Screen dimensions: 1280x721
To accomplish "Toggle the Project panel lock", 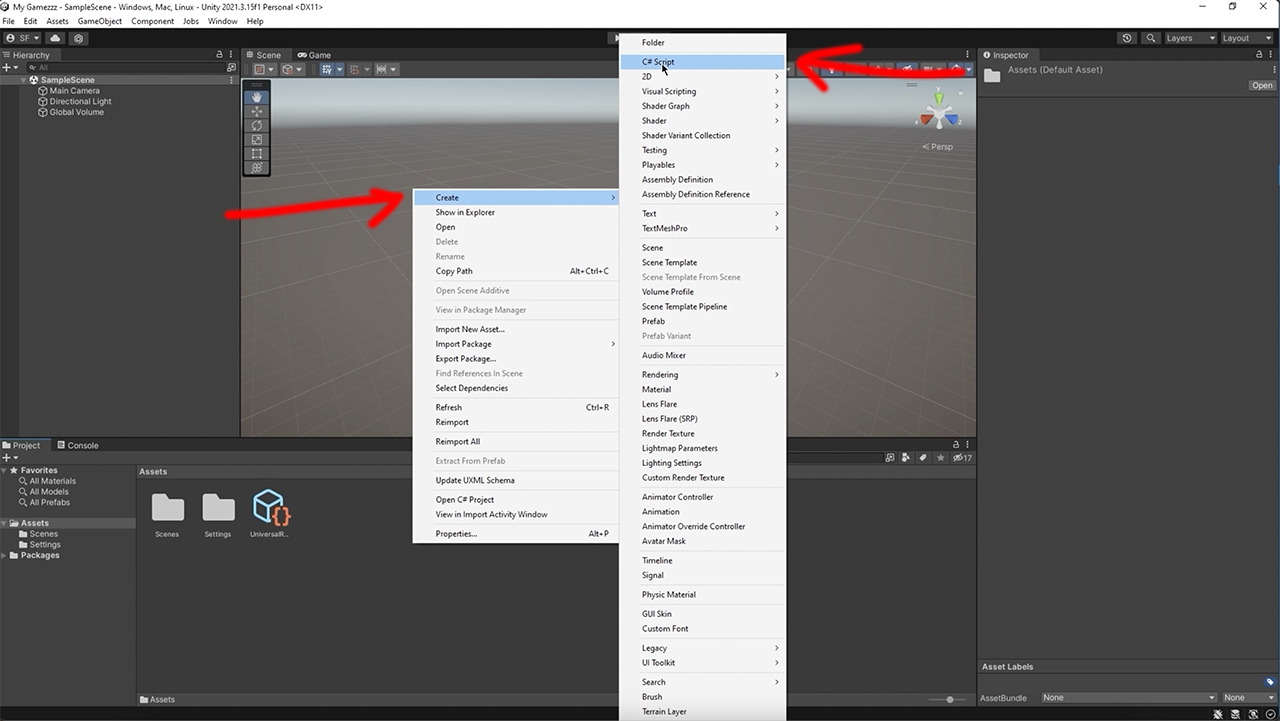I will (x=957, y=445).
